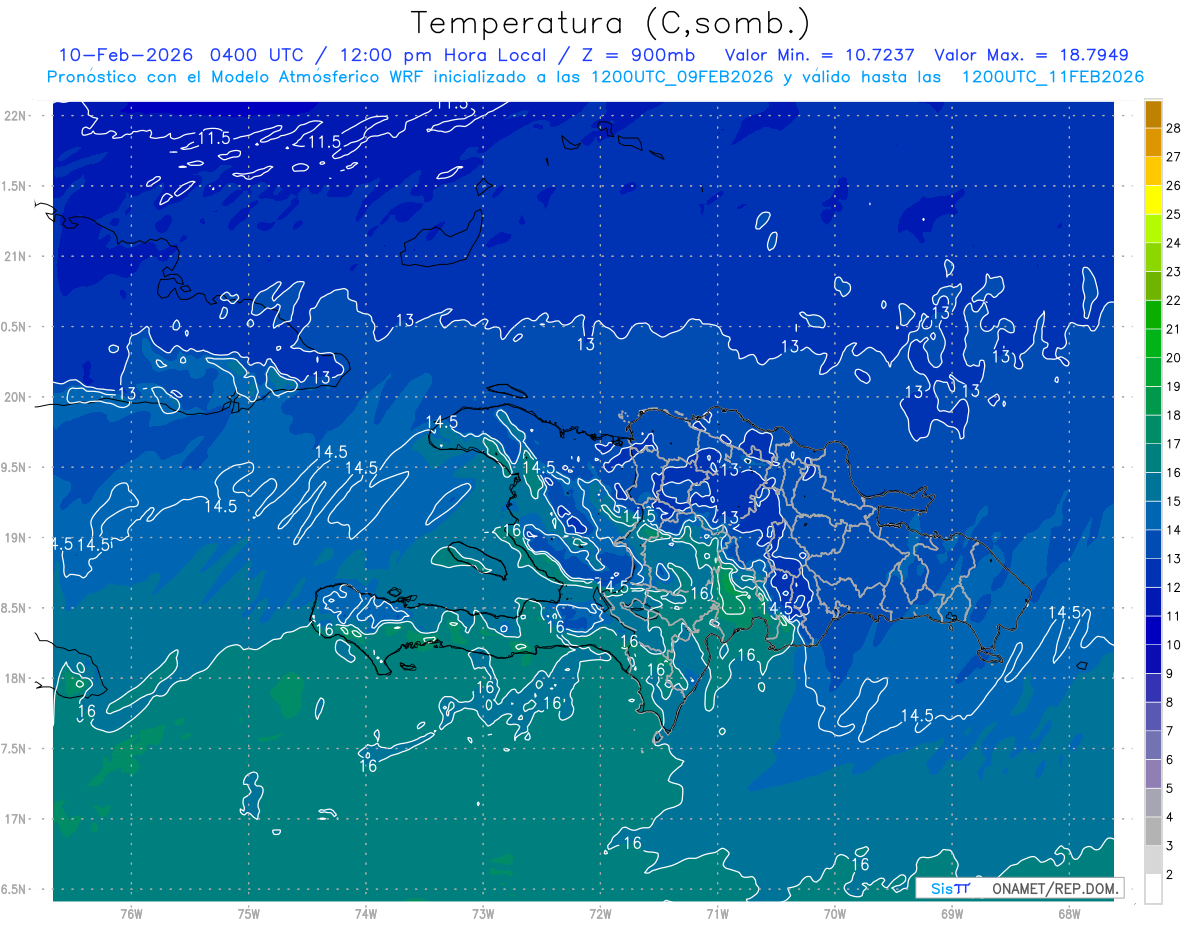Select the 'Valor Min. = 10.7237' readout
1200x927 pixels.
818,55
